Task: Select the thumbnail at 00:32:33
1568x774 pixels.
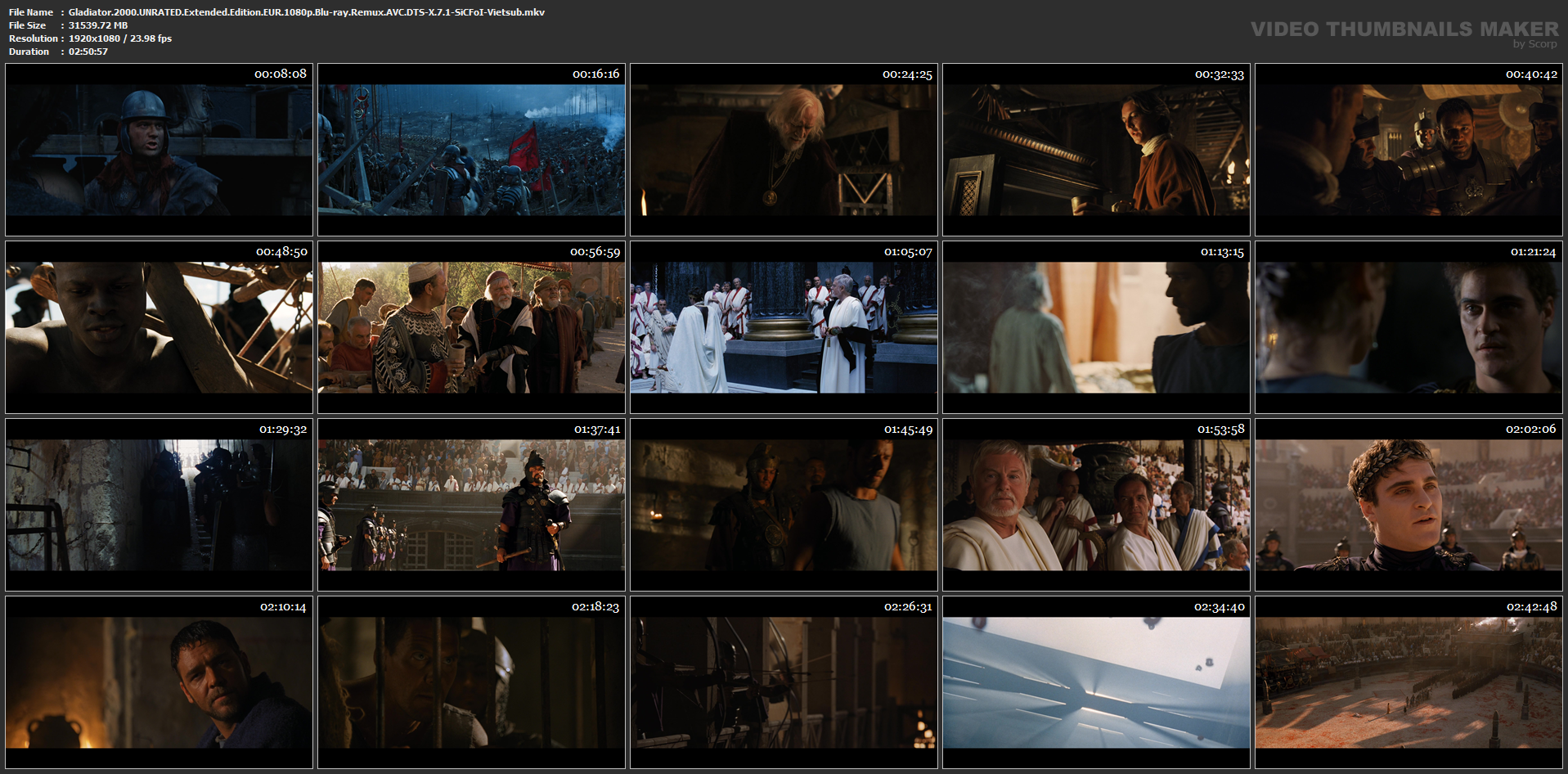Action: pos(1096,150)
